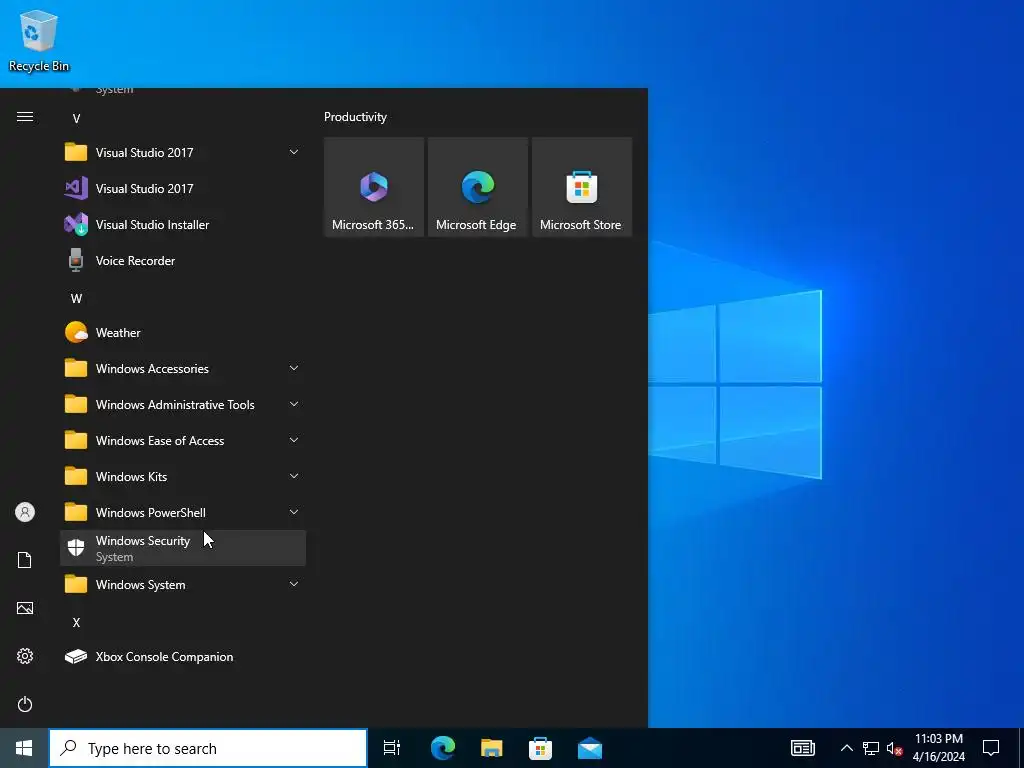This screenshot has height=768, width=1024.
Task: Open Visual Studio 2017 app icon
Action: (182, 189)
